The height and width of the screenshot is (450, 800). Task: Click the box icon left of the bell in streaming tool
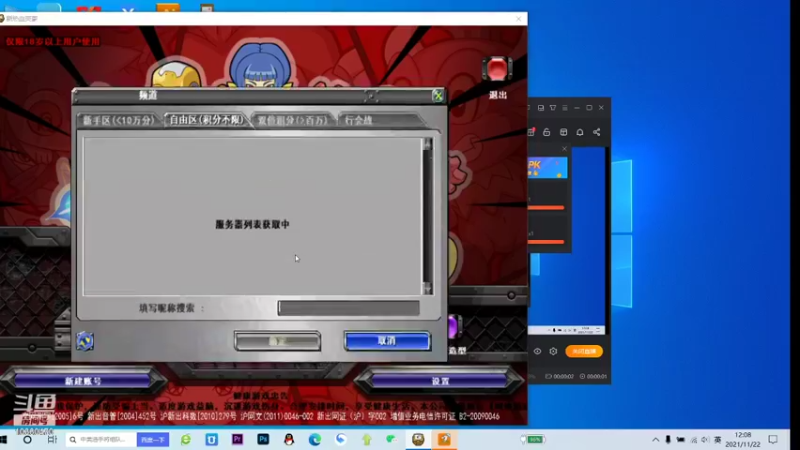coord(563,132)
